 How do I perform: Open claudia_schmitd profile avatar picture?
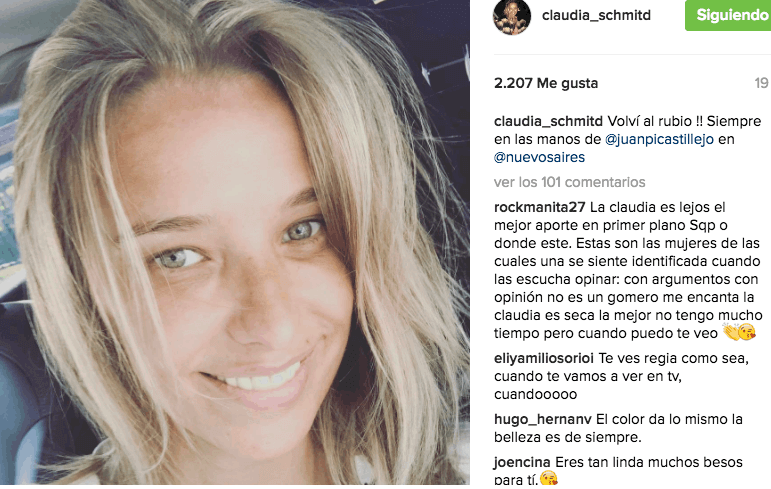tap(512, 16)
